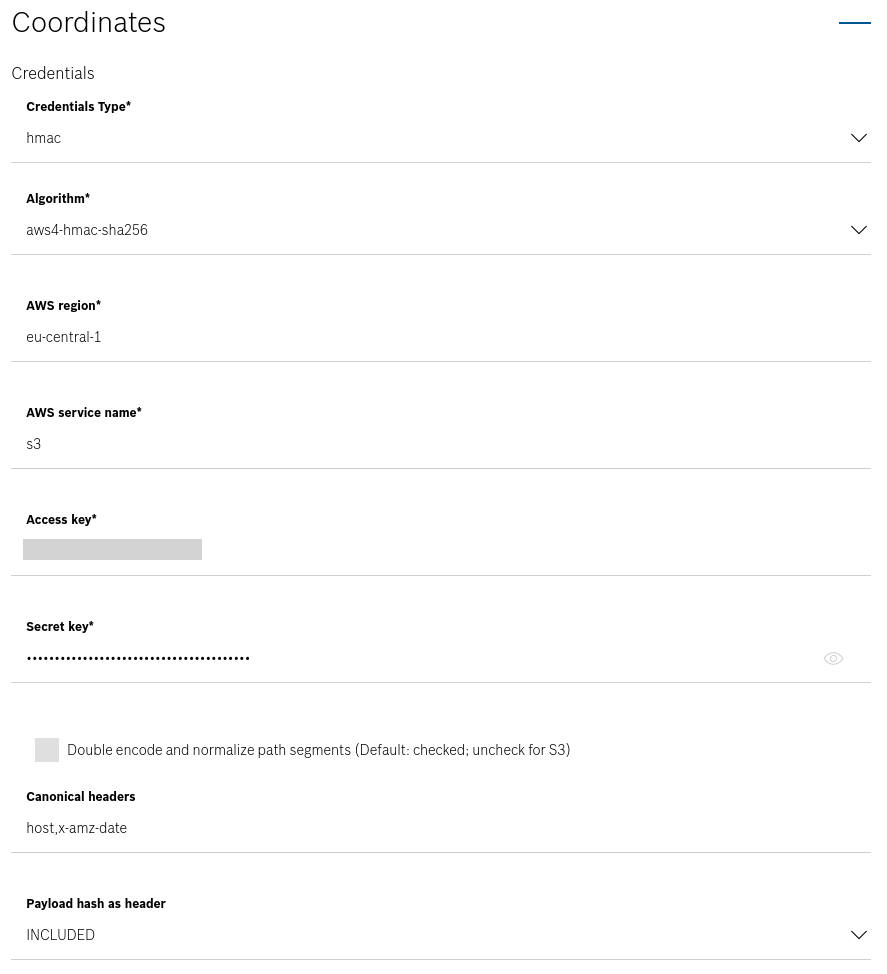Click the masked Access key field
Screen dimensions: 887x974
click(112, 549)
